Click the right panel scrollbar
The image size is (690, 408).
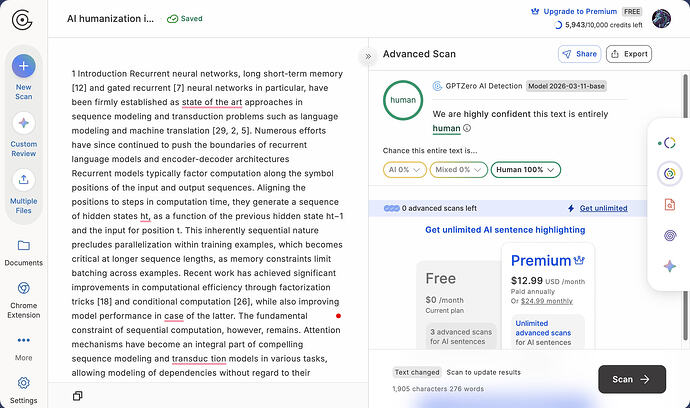[685, 207]
